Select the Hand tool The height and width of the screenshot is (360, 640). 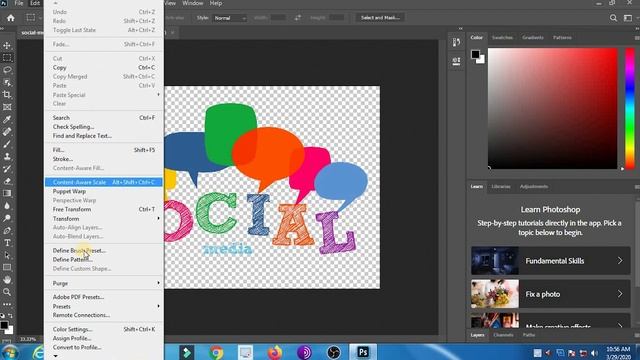click(7, 280)
